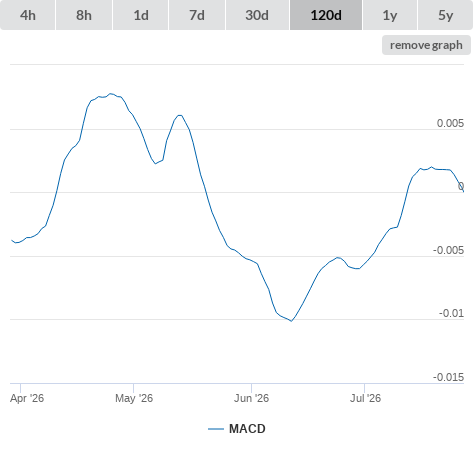
Task: Click the remove graph button
Action: [426, 45]
